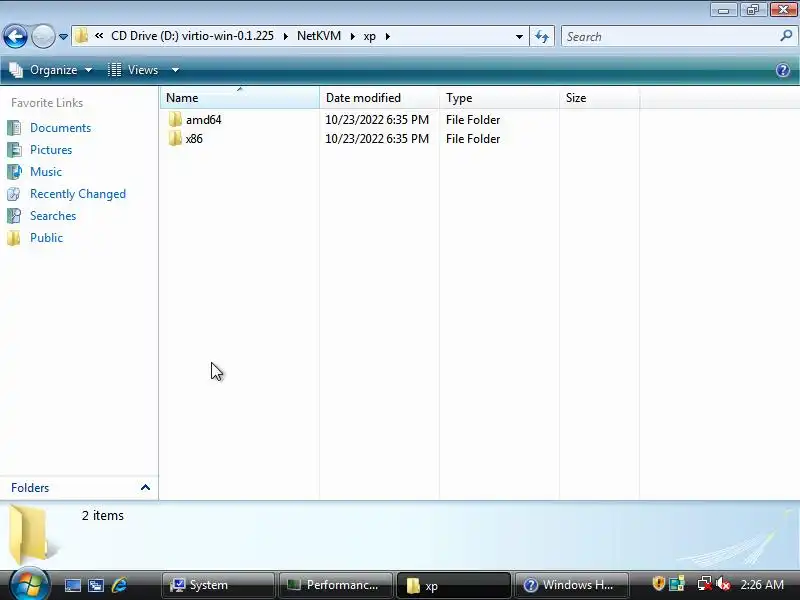This screenshot has width=800, height=600.
Task: Click the disabled Forward arrow button
Action: point(43,36)
